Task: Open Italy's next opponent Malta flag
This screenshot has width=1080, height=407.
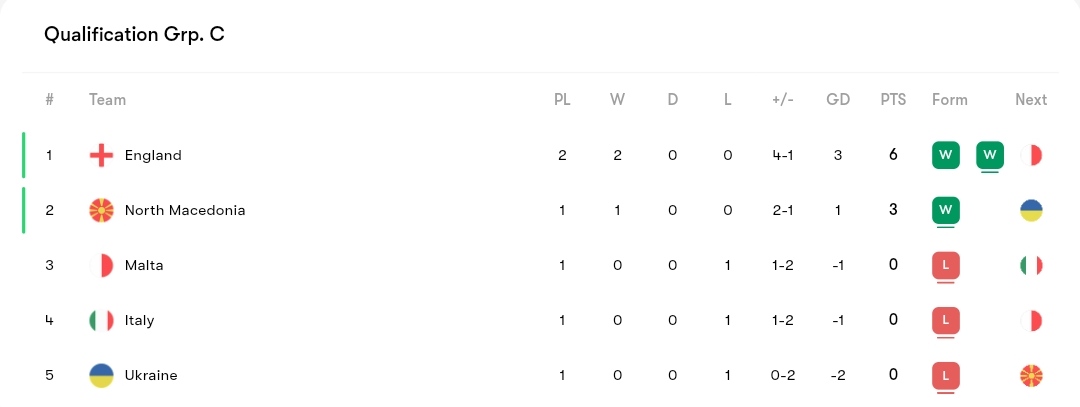Action: [1031, 320]
